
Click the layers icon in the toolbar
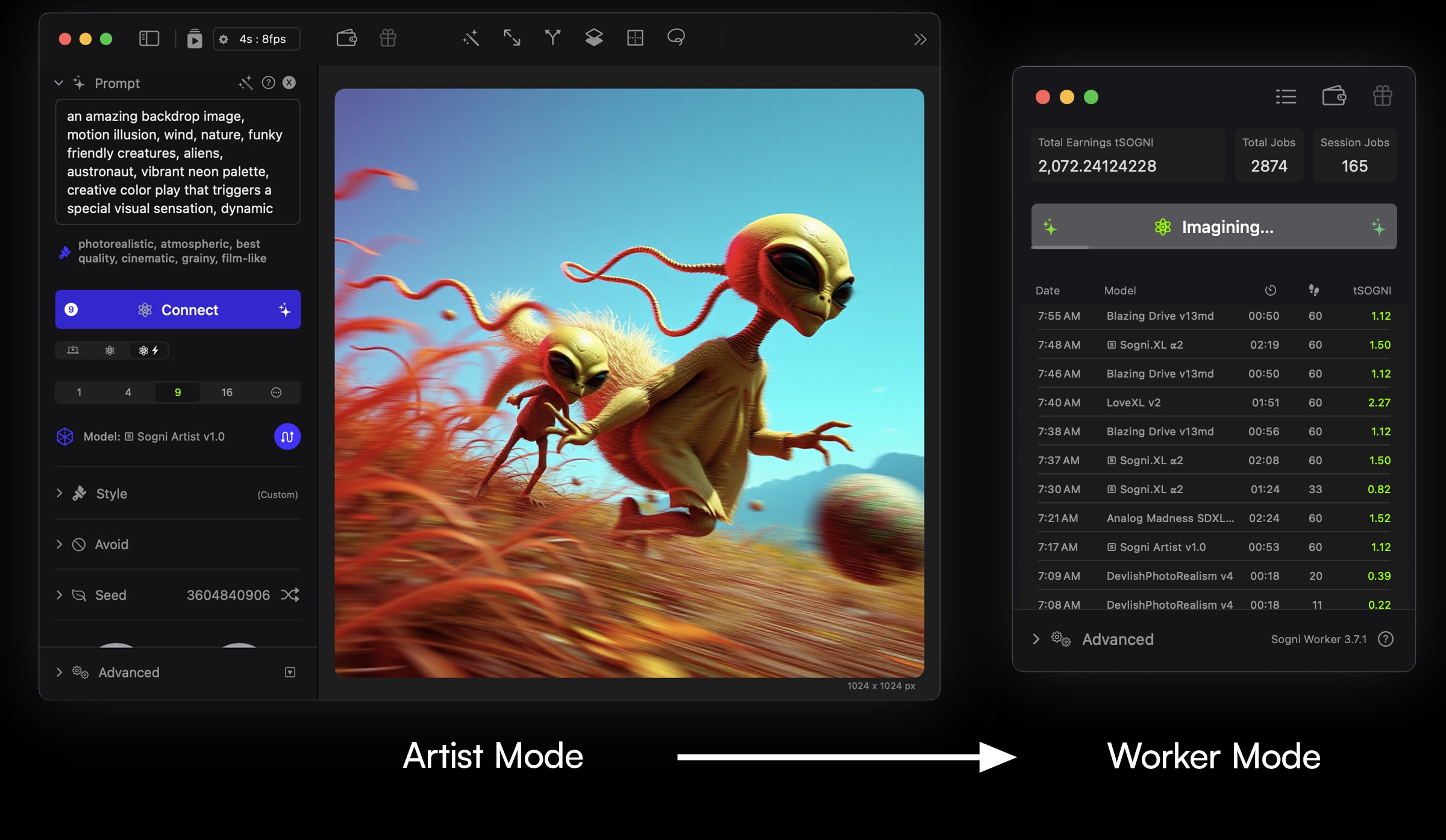point(592,39)
